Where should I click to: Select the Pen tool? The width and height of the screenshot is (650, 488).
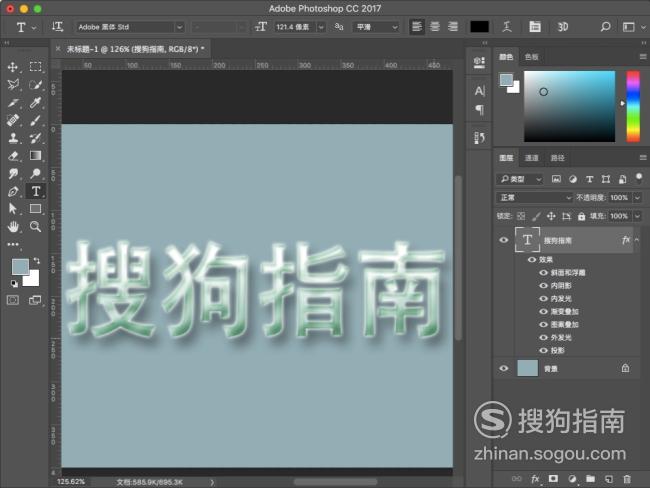click(13, 191)
